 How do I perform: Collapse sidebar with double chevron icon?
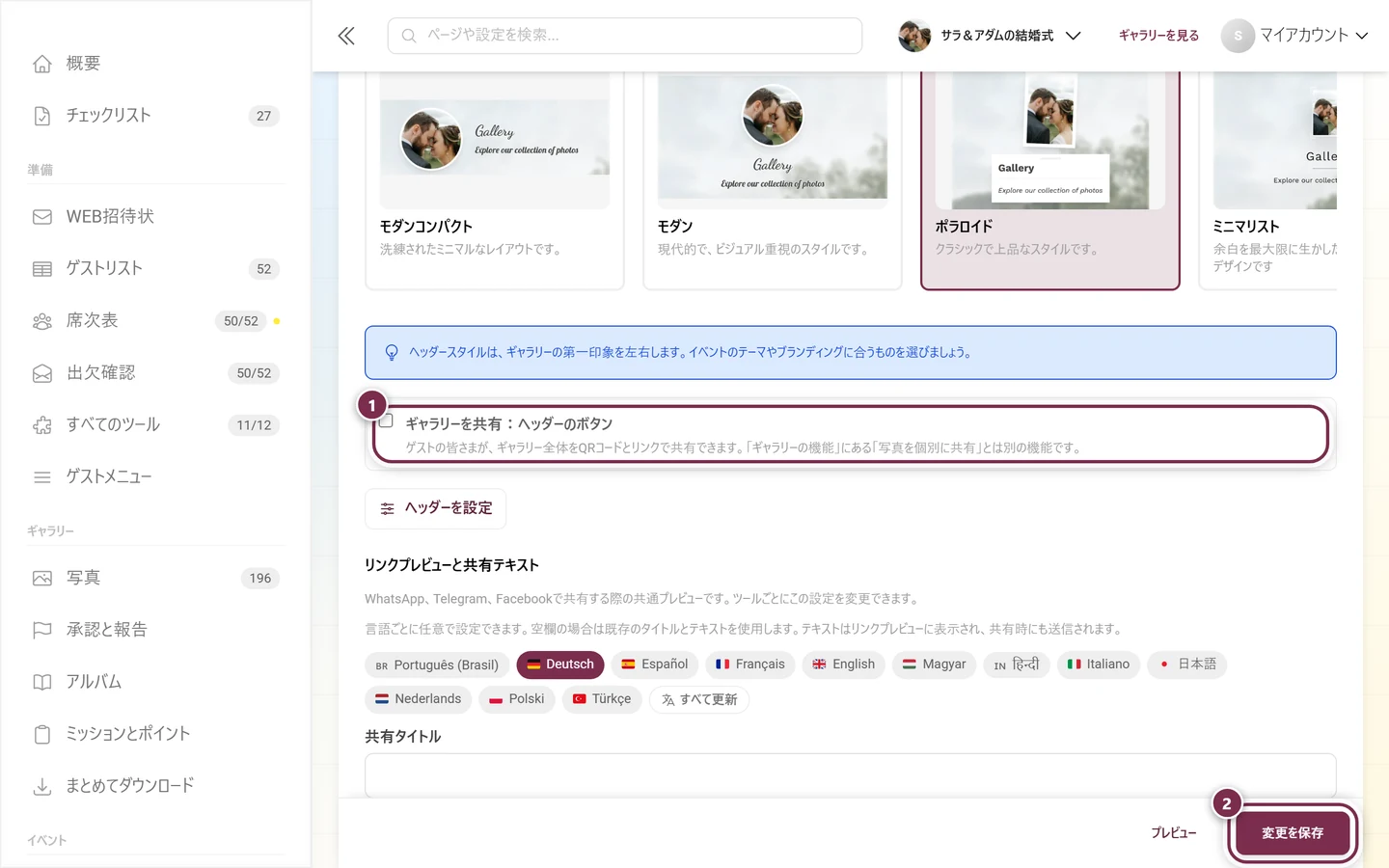(x=346, y=36)
